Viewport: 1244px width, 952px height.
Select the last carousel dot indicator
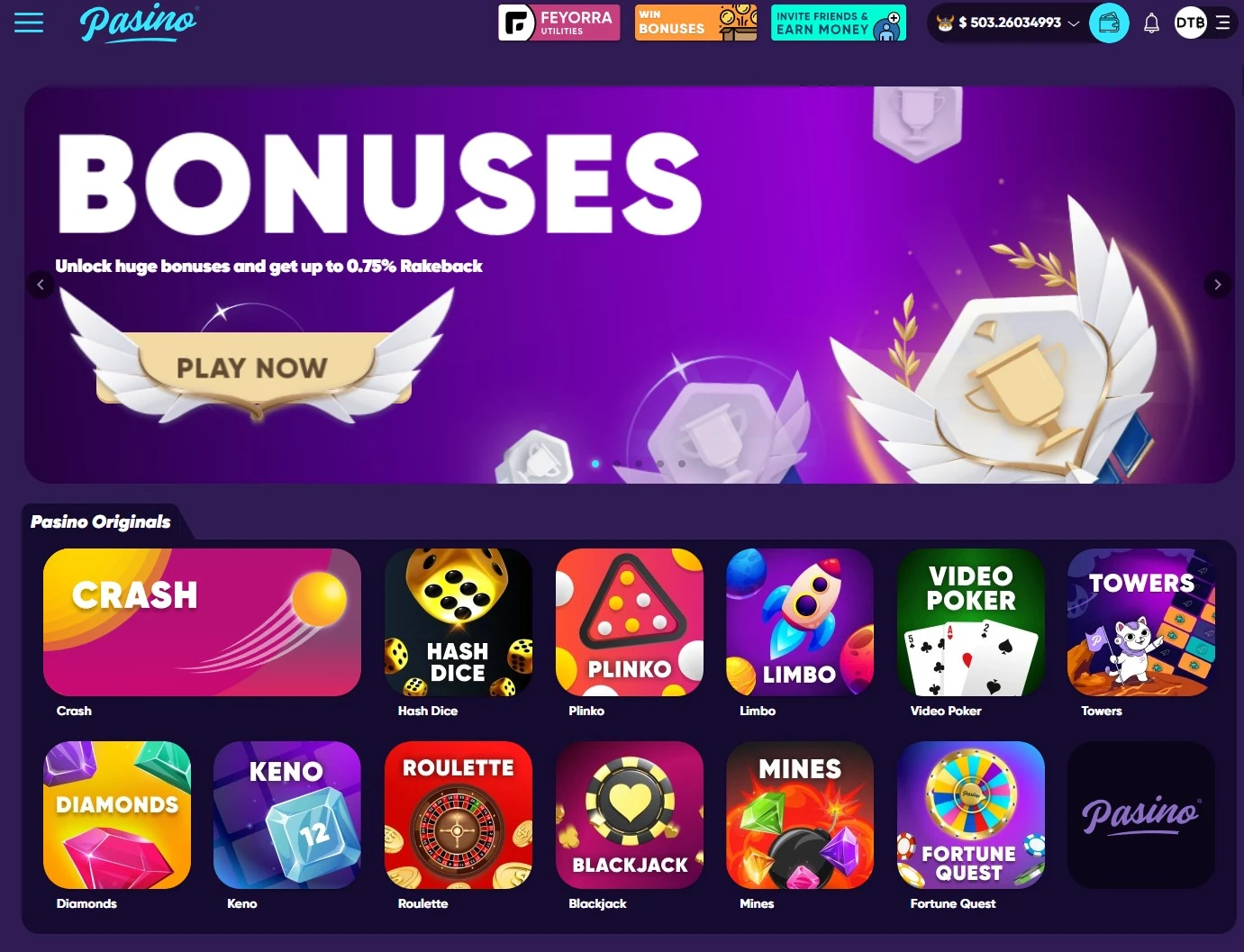[682, 464]
